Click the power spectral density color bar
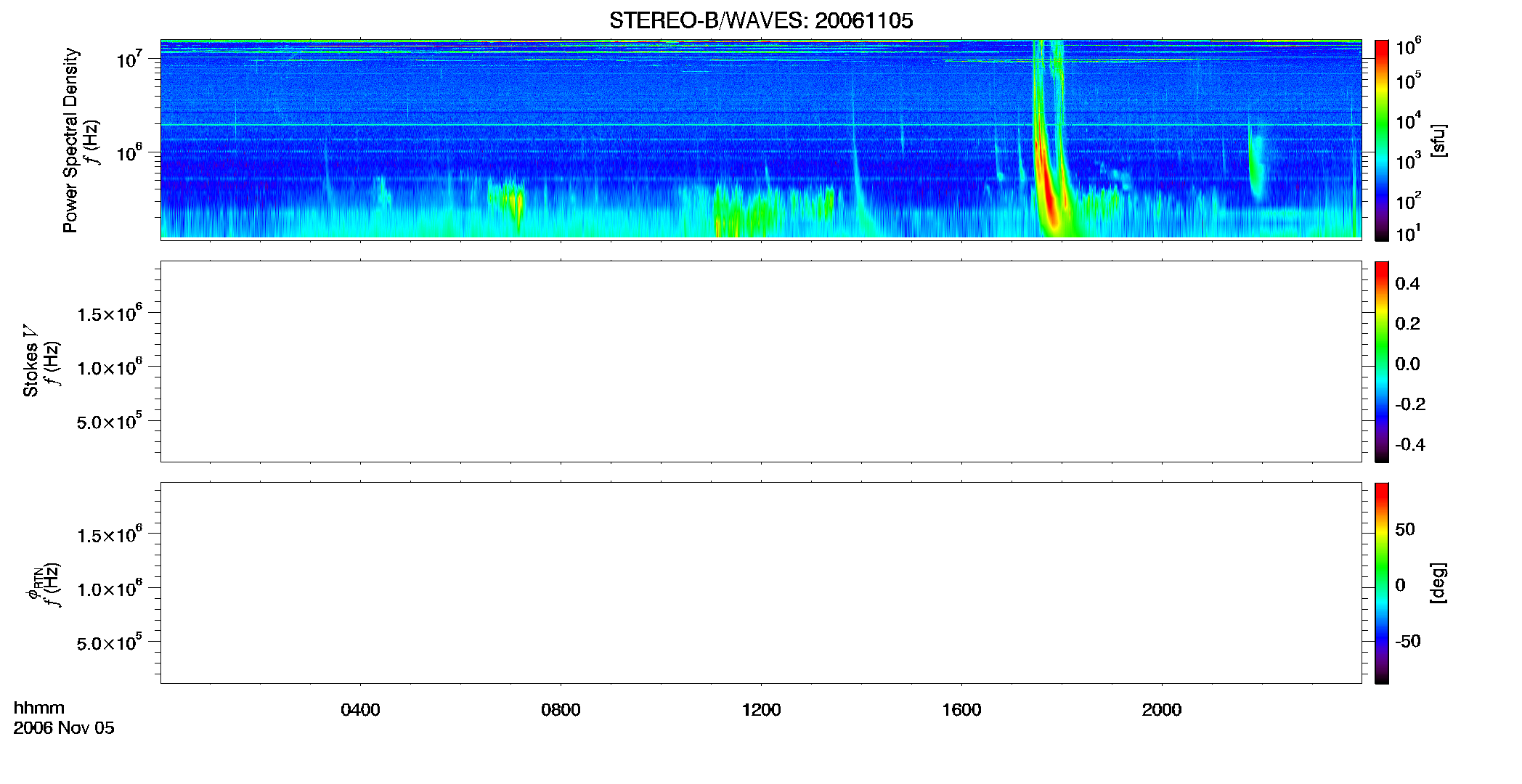Image resolution: width=1522 pixels, height=784 pixels. pyautogui.click(x=1382, y=140)
